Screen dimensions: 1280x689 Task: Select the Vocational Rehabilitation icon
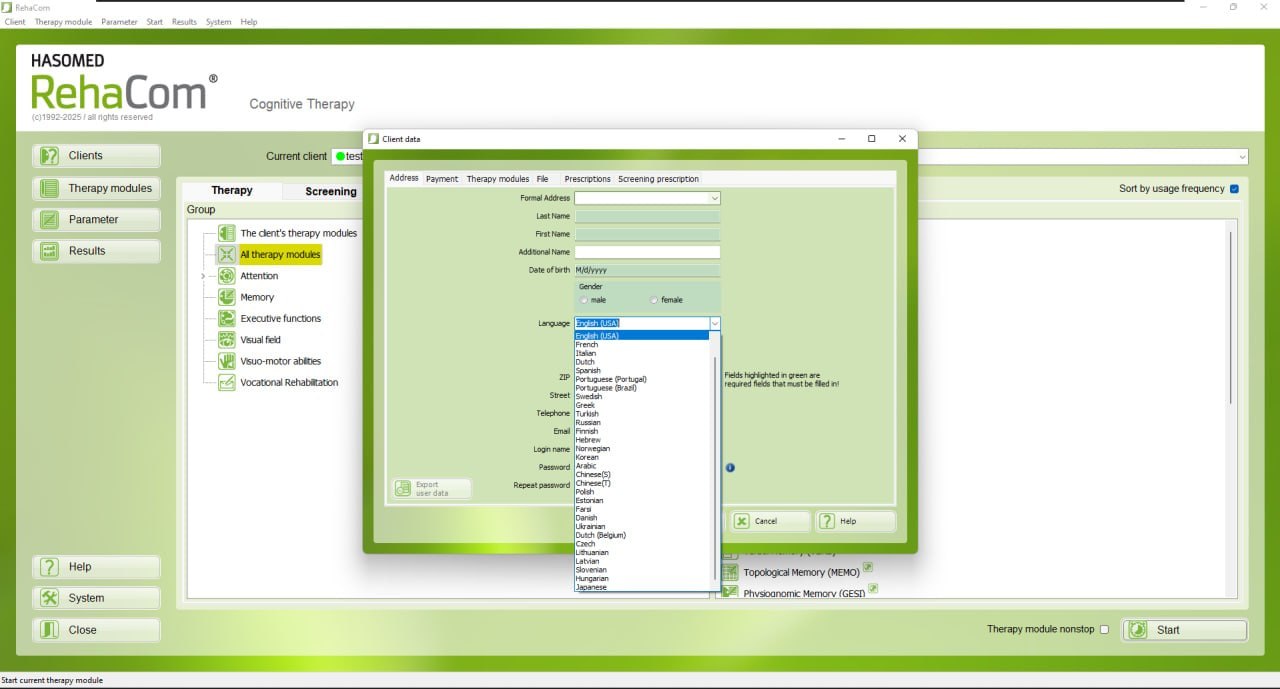tap(227, 382)
